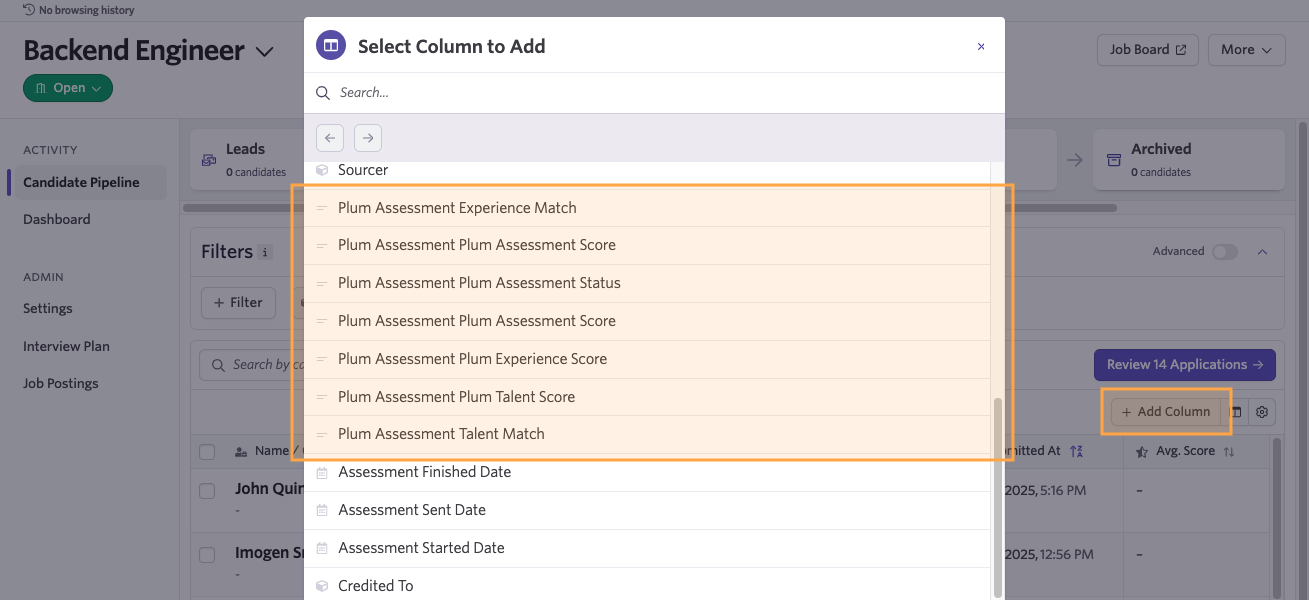
Task: Check the checkbox for John Quin's row
Action: (207, 490)
